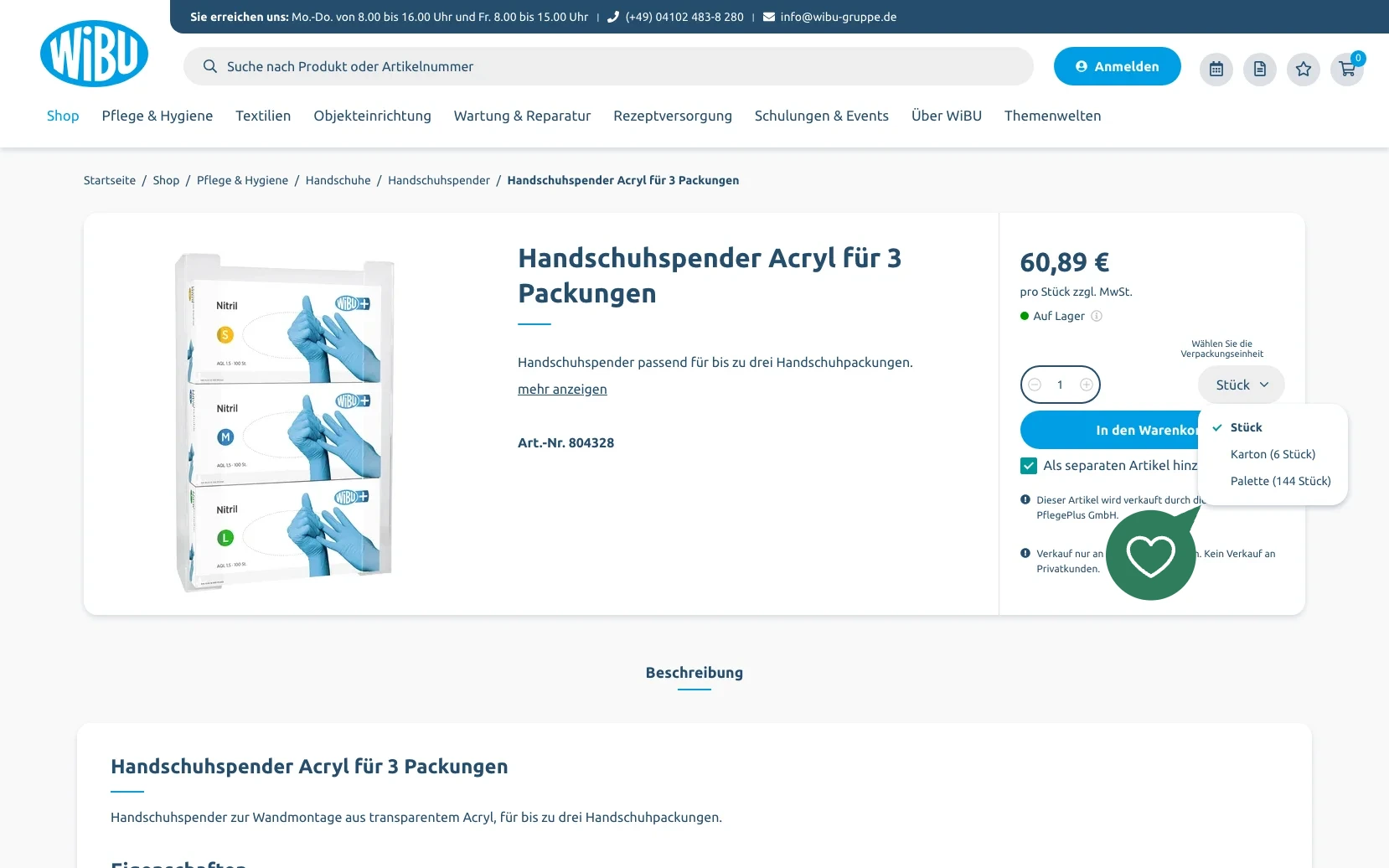Click the phone number icon in top bar

point(613,17)
